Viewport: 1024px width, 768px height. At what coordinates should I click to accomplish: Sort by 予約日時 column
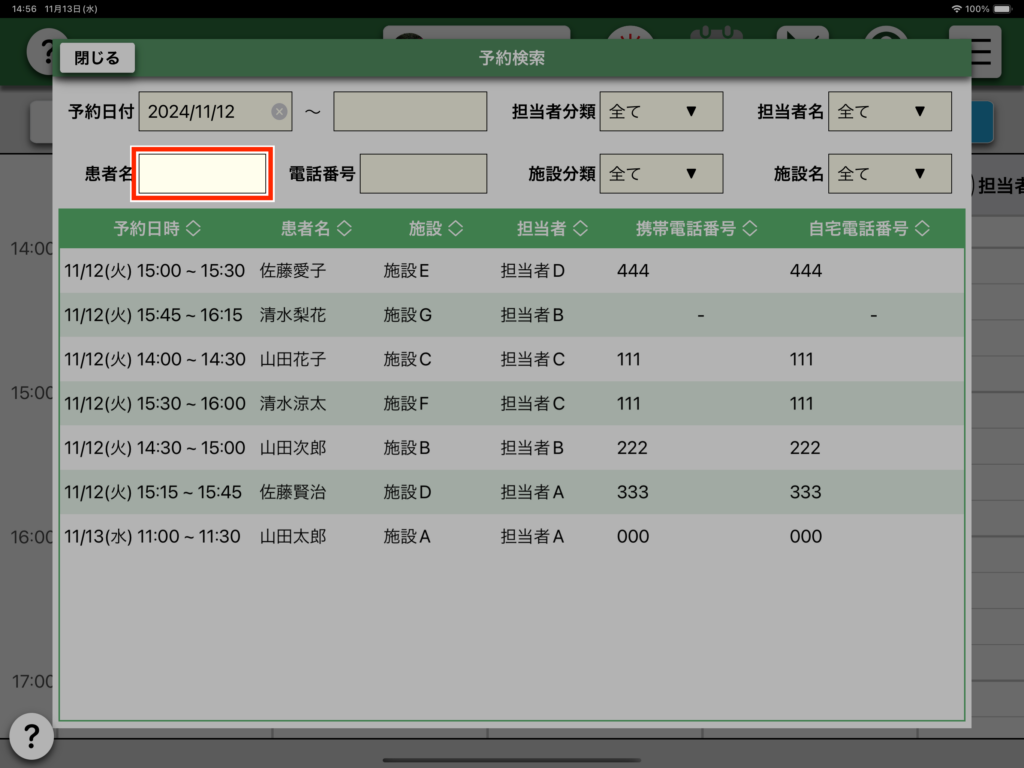coord(157,229)
